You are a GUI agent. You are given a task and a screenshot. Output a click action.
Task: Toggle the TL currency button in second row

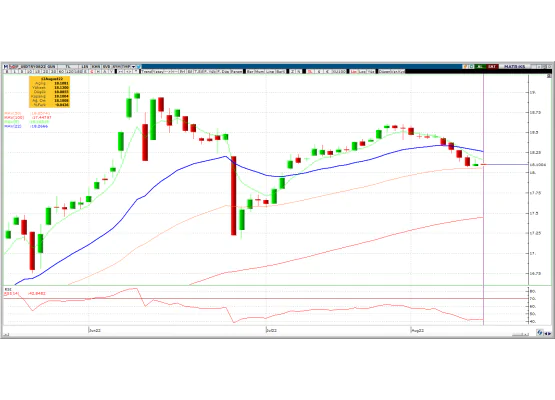pos(309,71)
